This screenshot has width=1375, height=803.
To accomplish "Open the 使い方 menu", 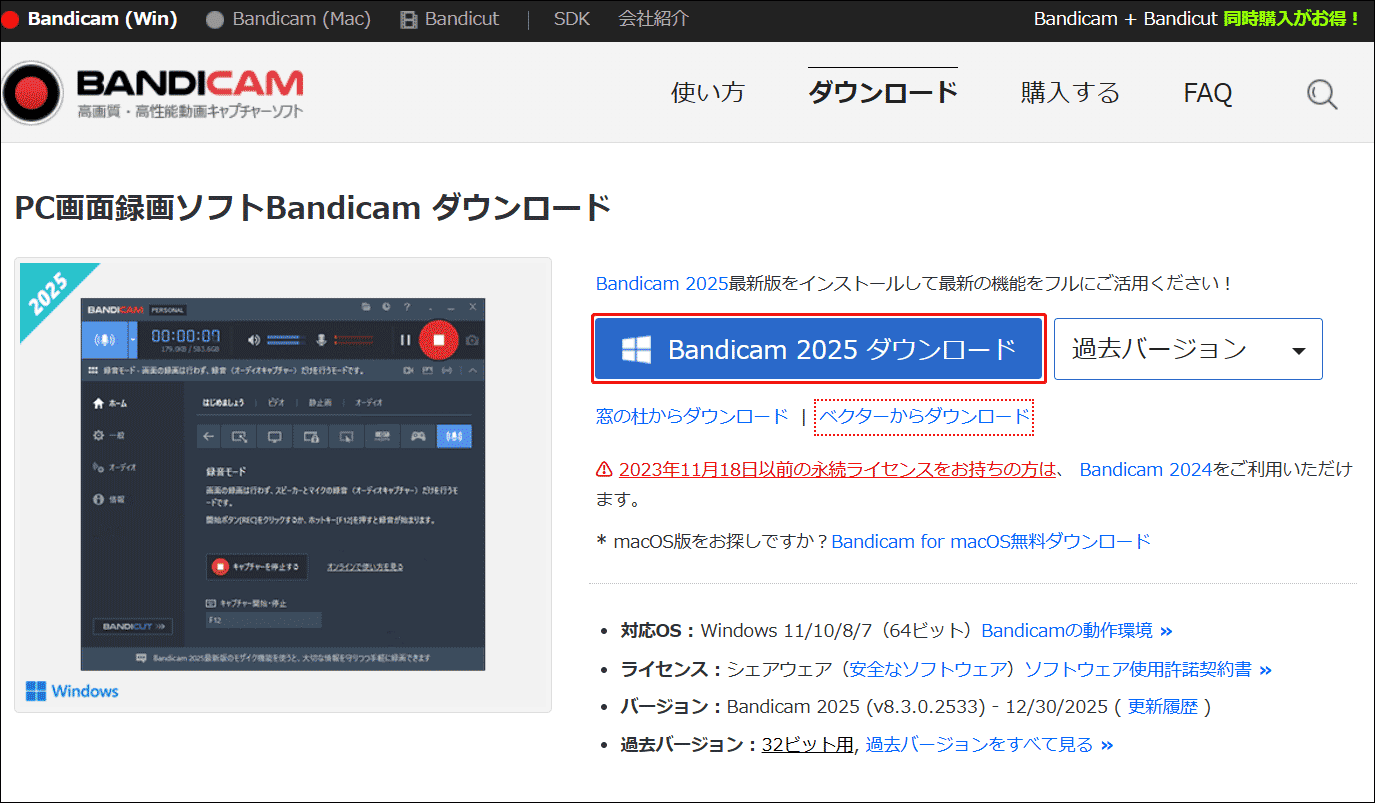I will pos(708,93).
